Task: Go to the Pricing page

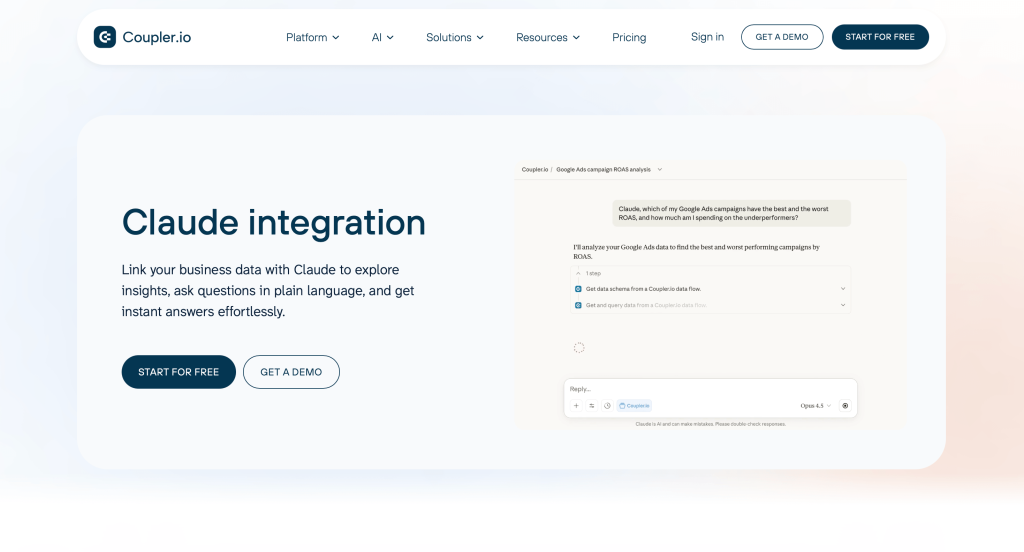Action: pyautogui.click(x=629, y=37)
